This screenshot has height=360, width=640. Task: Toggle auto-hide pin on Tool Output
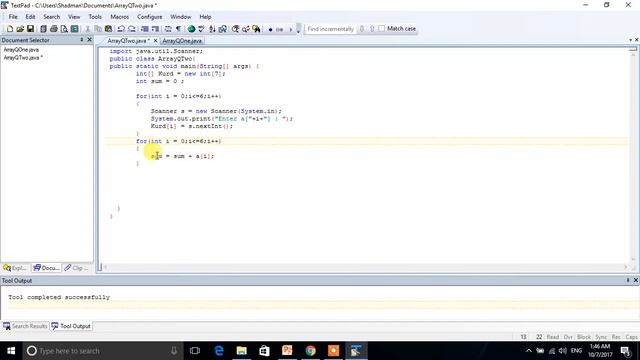point(628,280)
